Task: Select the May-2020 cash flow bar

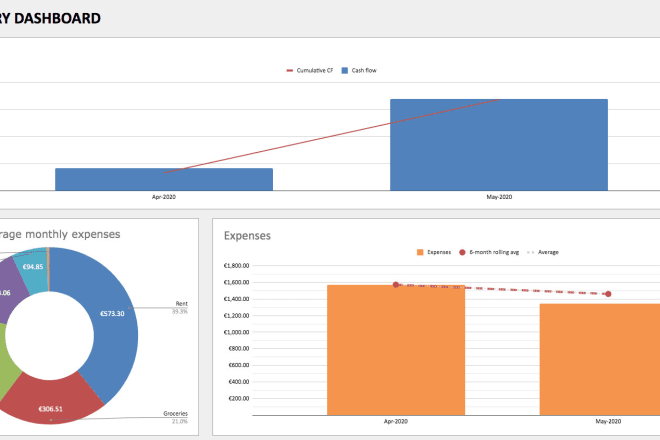Action: [499, 145]
